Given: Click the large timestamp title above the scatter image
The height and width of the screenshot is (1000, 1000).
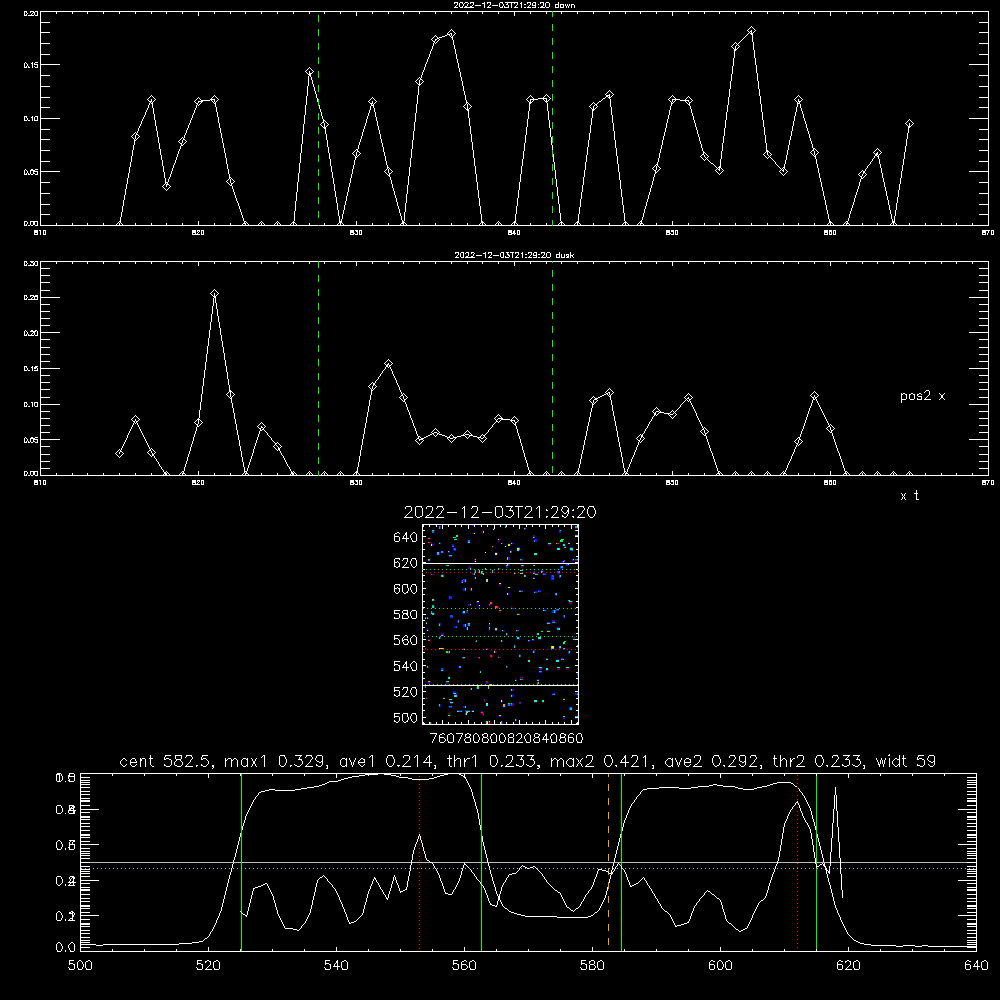Looking at the screenshot, I should (500, 512).
